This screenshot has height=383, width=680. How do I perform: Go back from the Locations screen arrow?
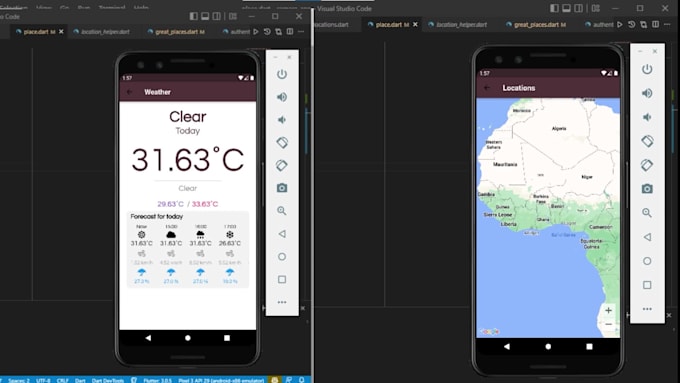click(x=487, y=88)
